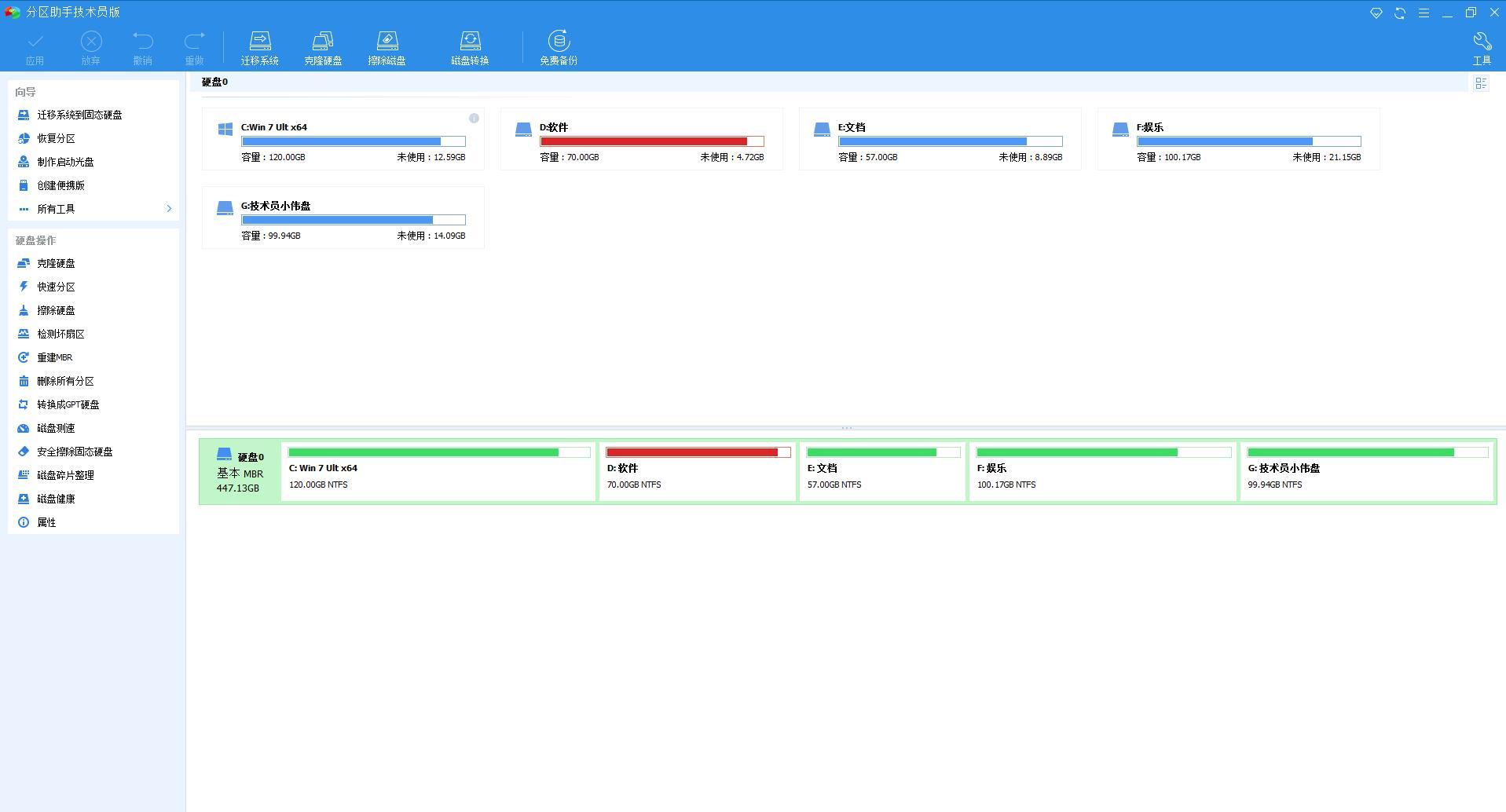Viewport: 1506px width, 812px height.
Task: Click the info icon on C: partition card
Action: pos(474,118)
